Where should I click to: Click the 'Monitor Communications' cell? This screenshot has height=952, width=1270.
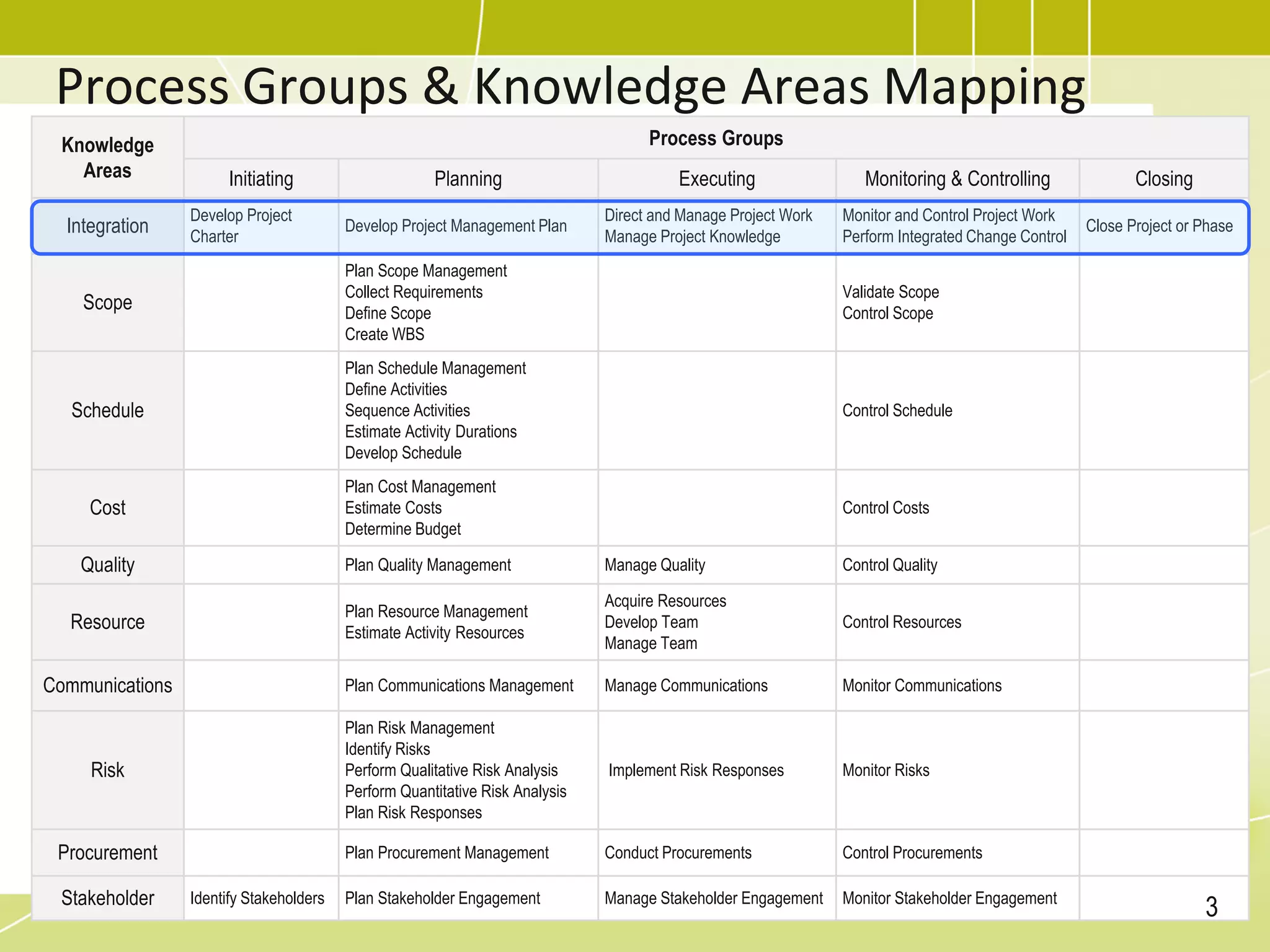click(957, 685)
